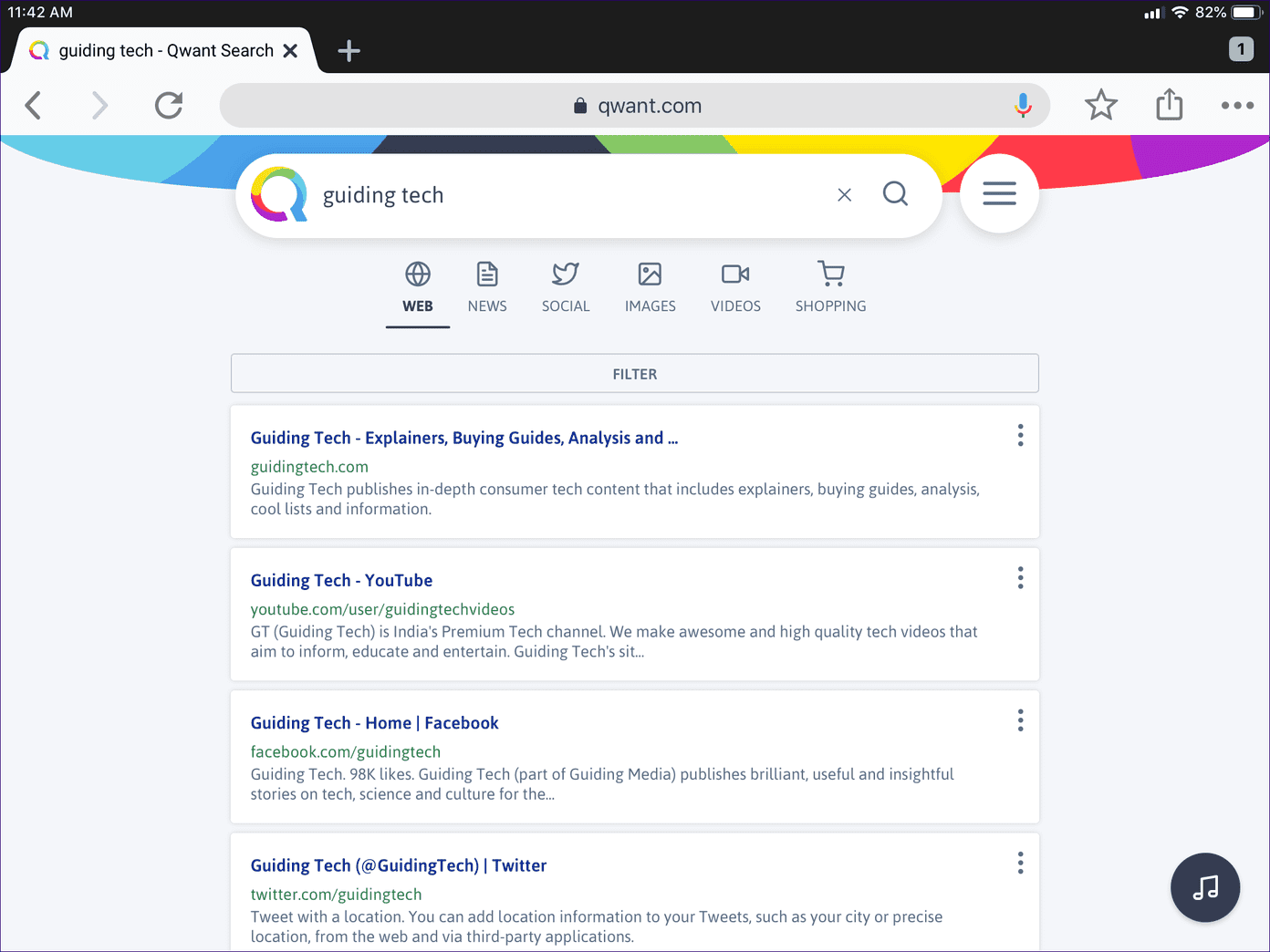The height and width of the screenshot is (952, 1270).
Task: Click guidingtech.com green URL
Action: click(309, 467)
